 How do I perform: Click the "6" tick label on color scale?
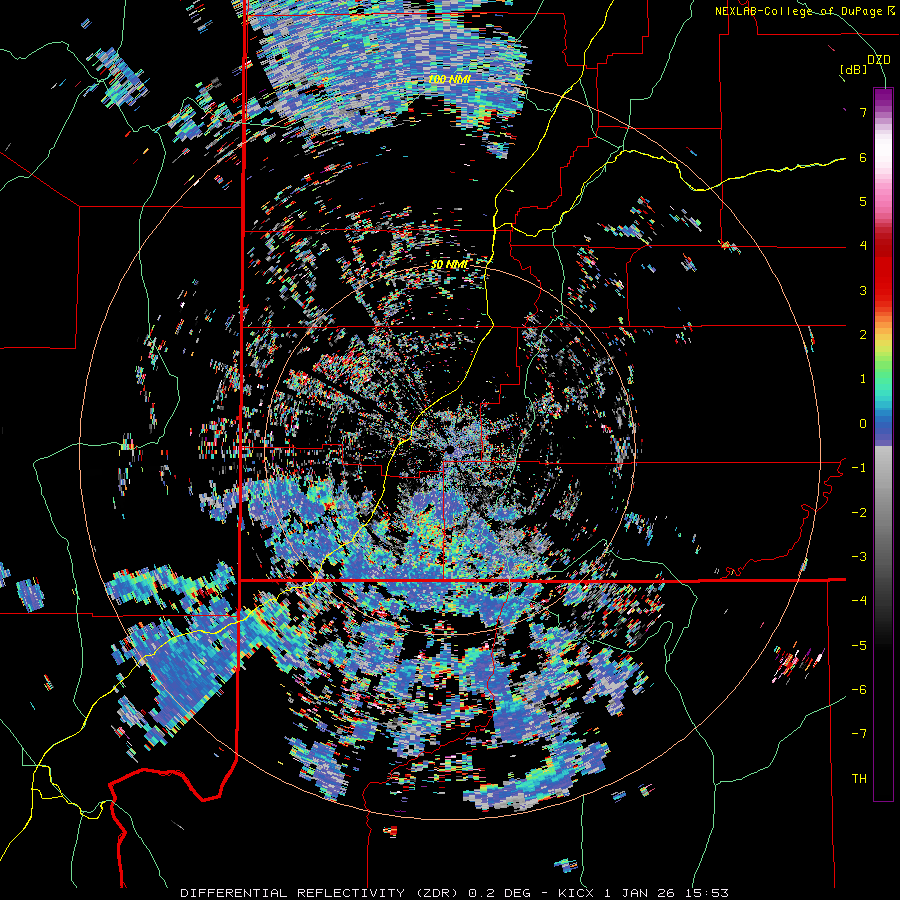[863, 157]
